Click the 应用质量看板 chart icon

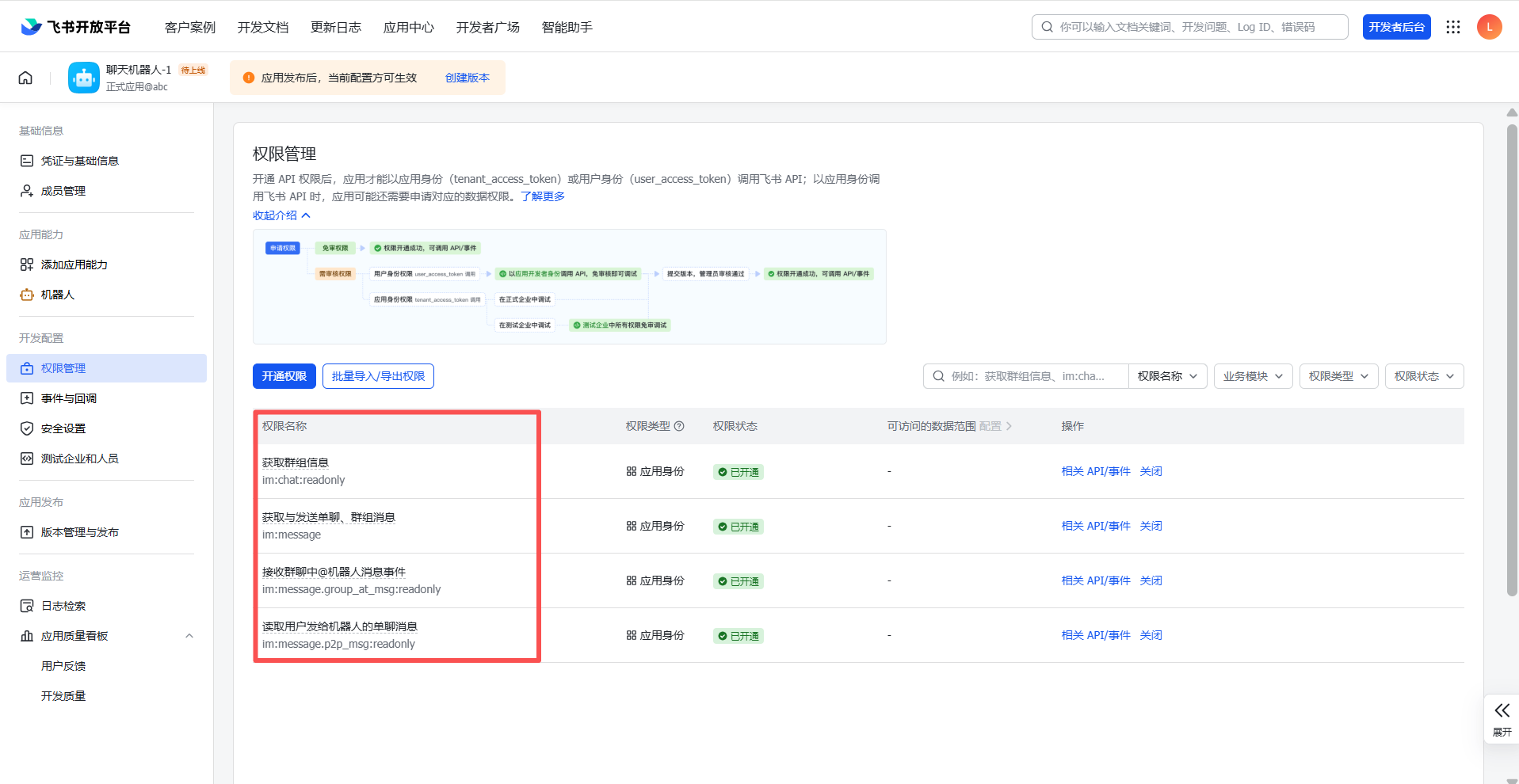(27, 636)
